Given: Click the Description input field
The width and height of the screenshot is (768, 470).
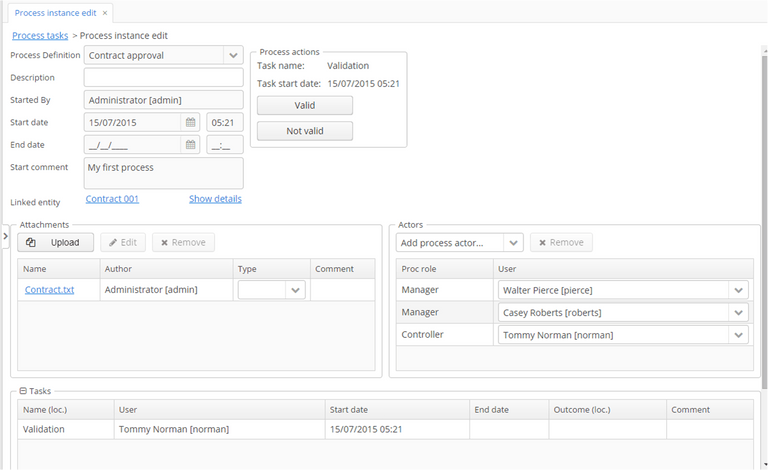Looking at the screenshot, I should click(164, 77).
